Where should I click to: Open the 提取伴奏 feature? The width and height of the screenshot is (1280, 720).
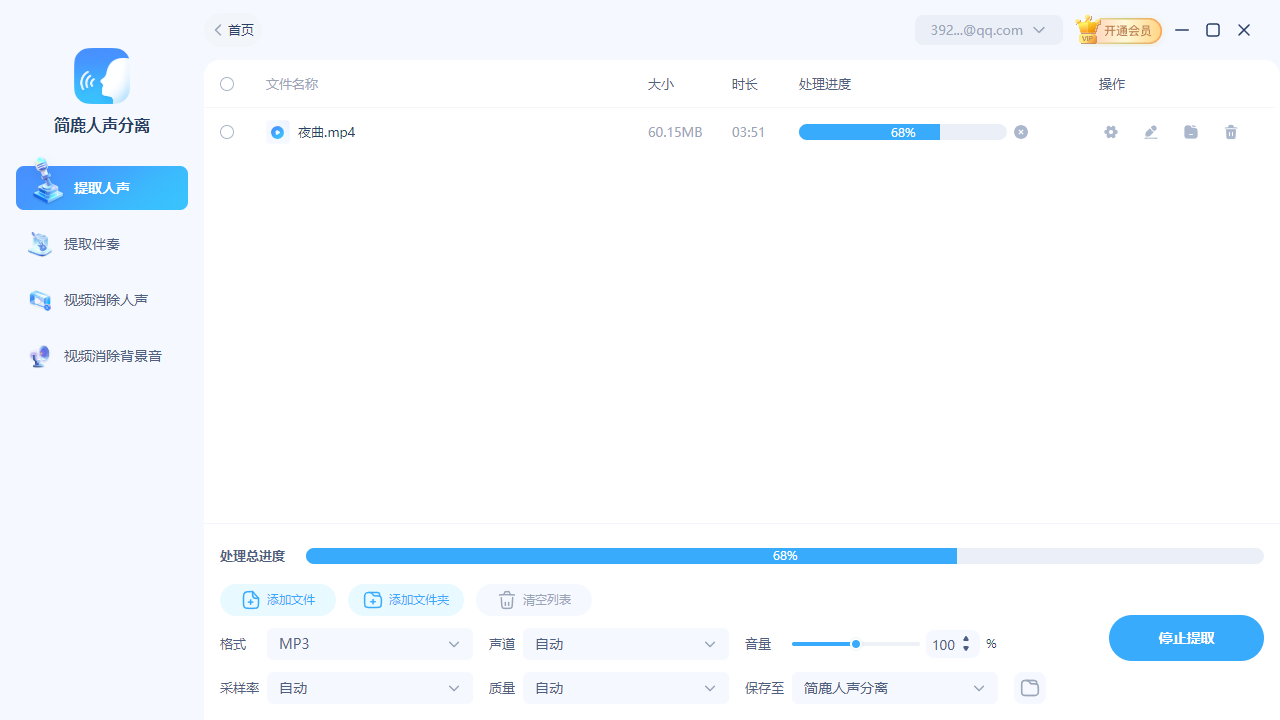point(101,243)
